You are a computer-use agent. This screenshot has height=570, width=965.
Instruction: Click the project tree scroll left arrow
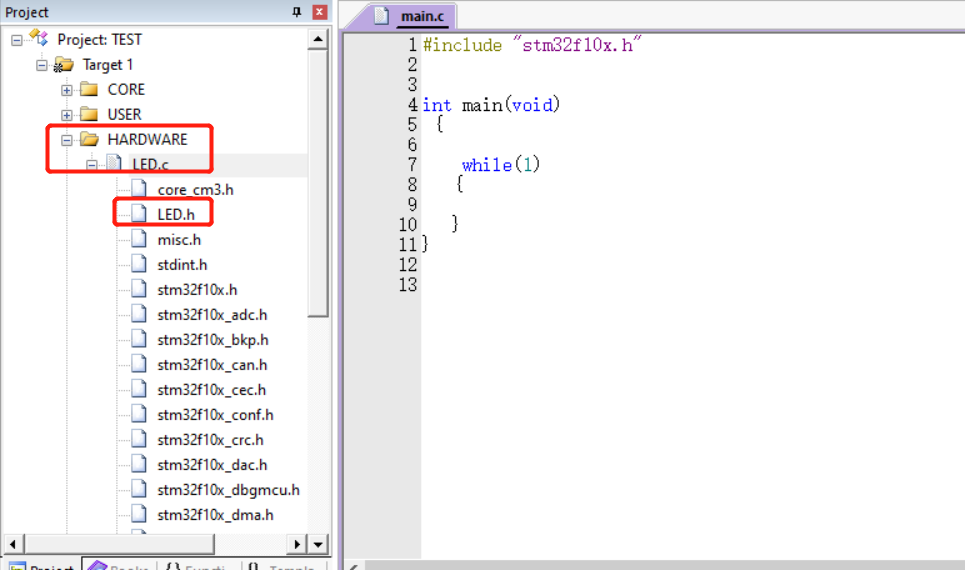coord(13,544)
